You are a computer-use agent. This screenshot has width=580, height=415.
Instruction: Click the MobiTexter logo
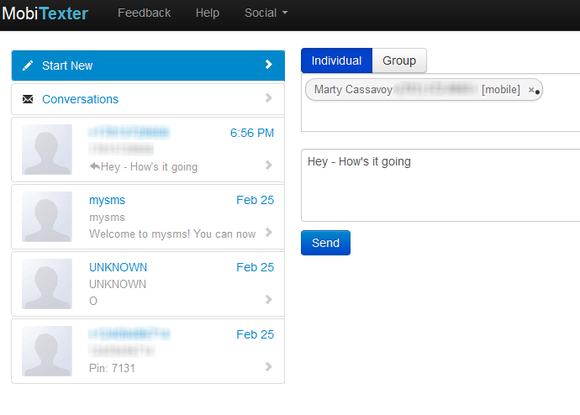45,14
